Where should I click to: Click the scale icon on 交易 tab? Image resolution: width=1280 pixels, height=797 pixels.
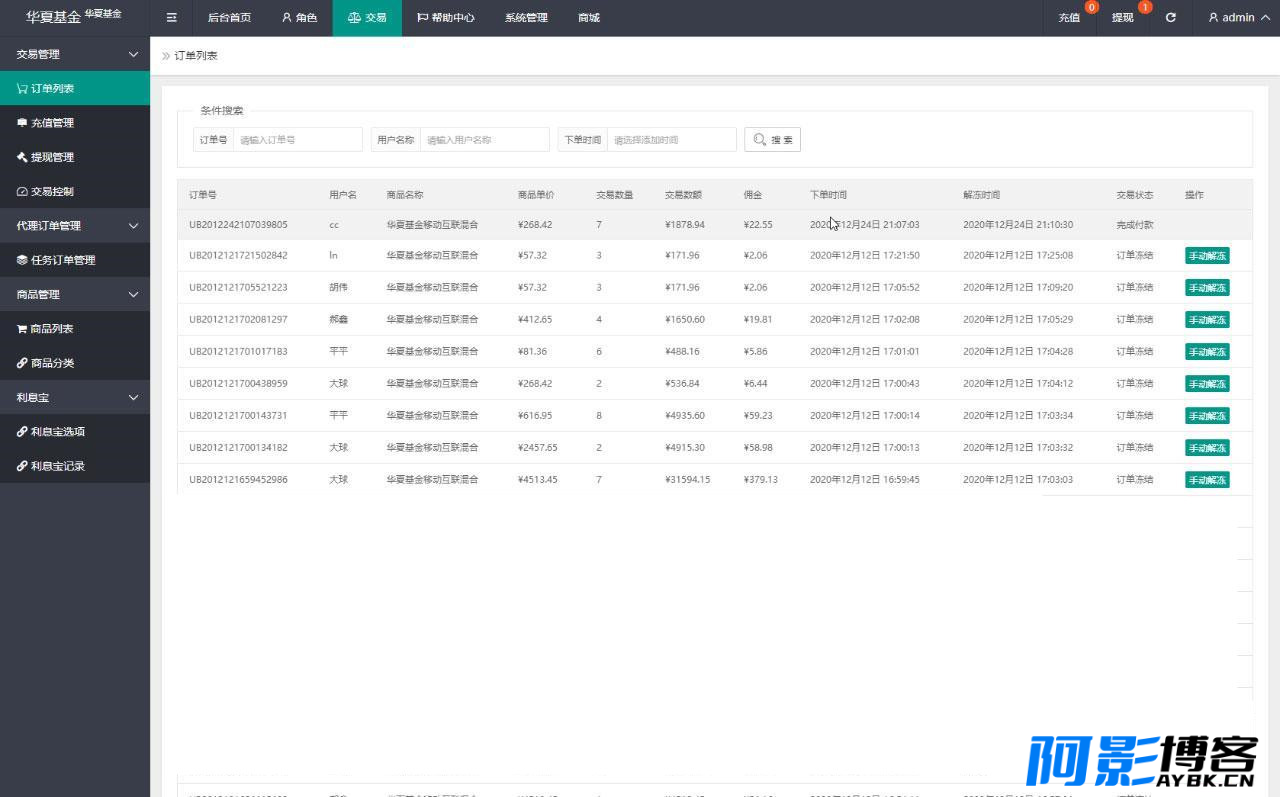354,18
